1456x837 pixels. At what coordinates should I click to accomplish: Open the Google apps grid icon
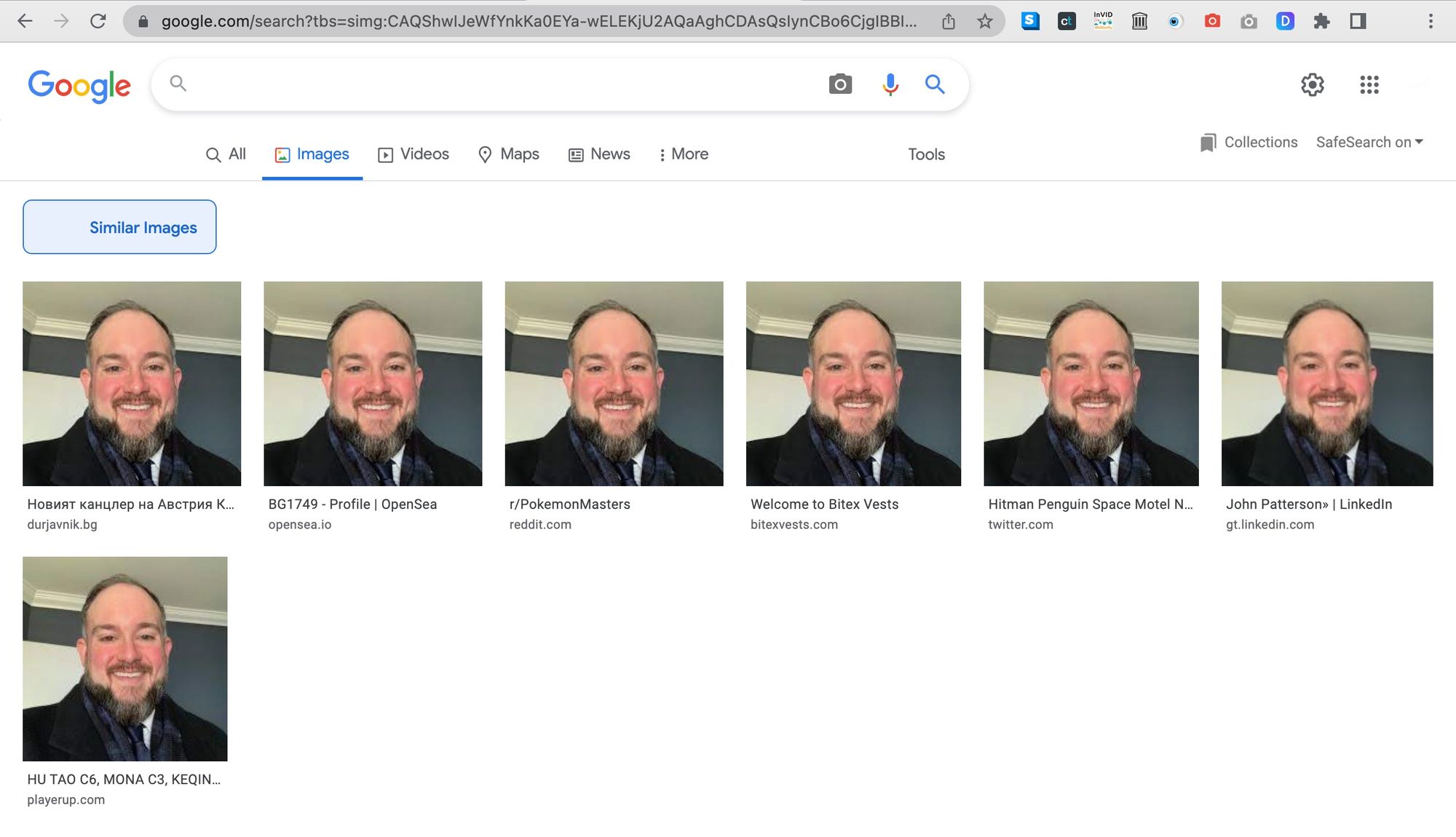click(x=1369, y=84)
